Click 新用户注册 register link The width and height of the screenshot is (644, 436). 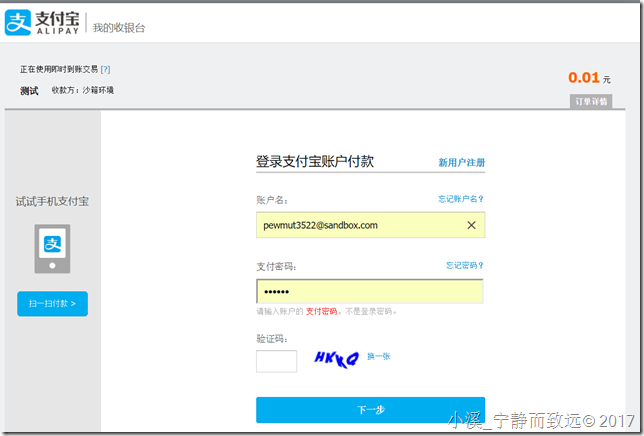462,163
